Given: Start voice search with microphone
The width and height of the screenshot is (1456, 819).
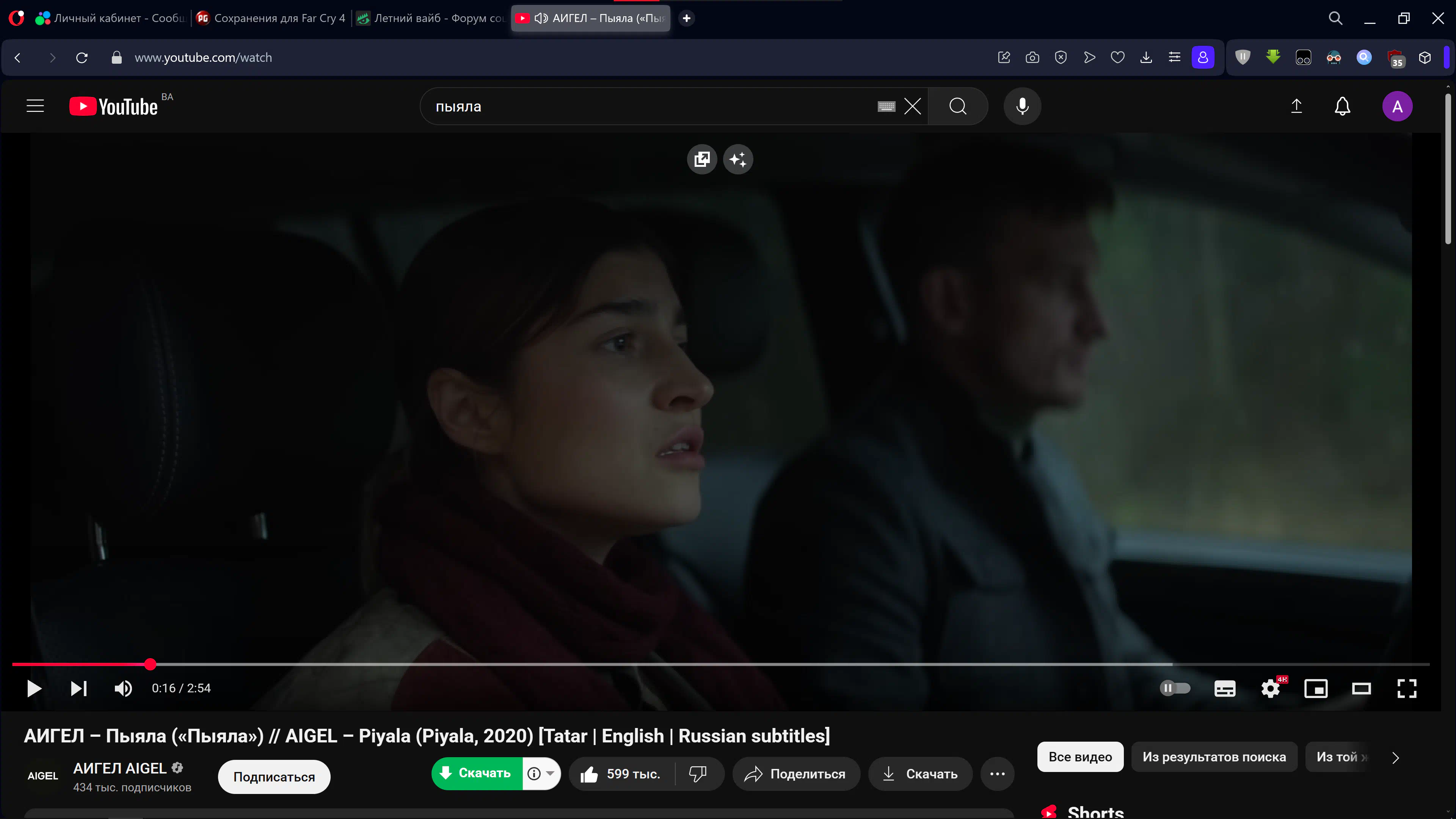Looking at the screenshot, I should (1022, 106).
